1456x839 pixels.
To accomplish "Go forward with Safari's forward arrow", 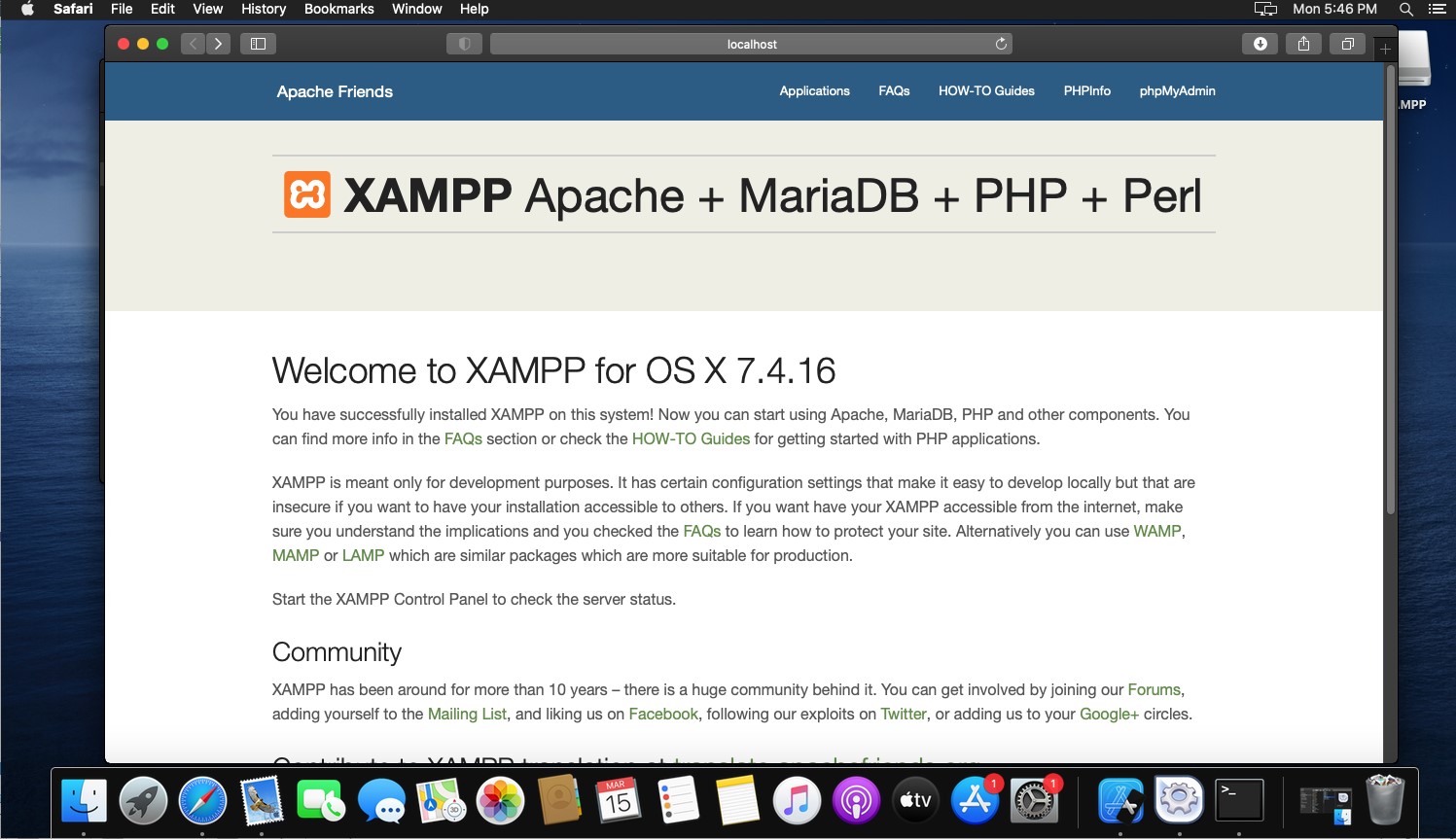I will tap(219, 44).
